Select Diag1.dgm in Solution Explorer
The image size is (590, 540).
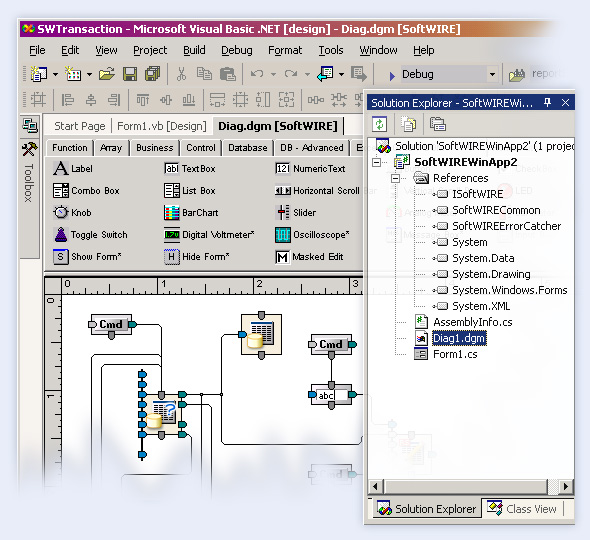[459, 338]
